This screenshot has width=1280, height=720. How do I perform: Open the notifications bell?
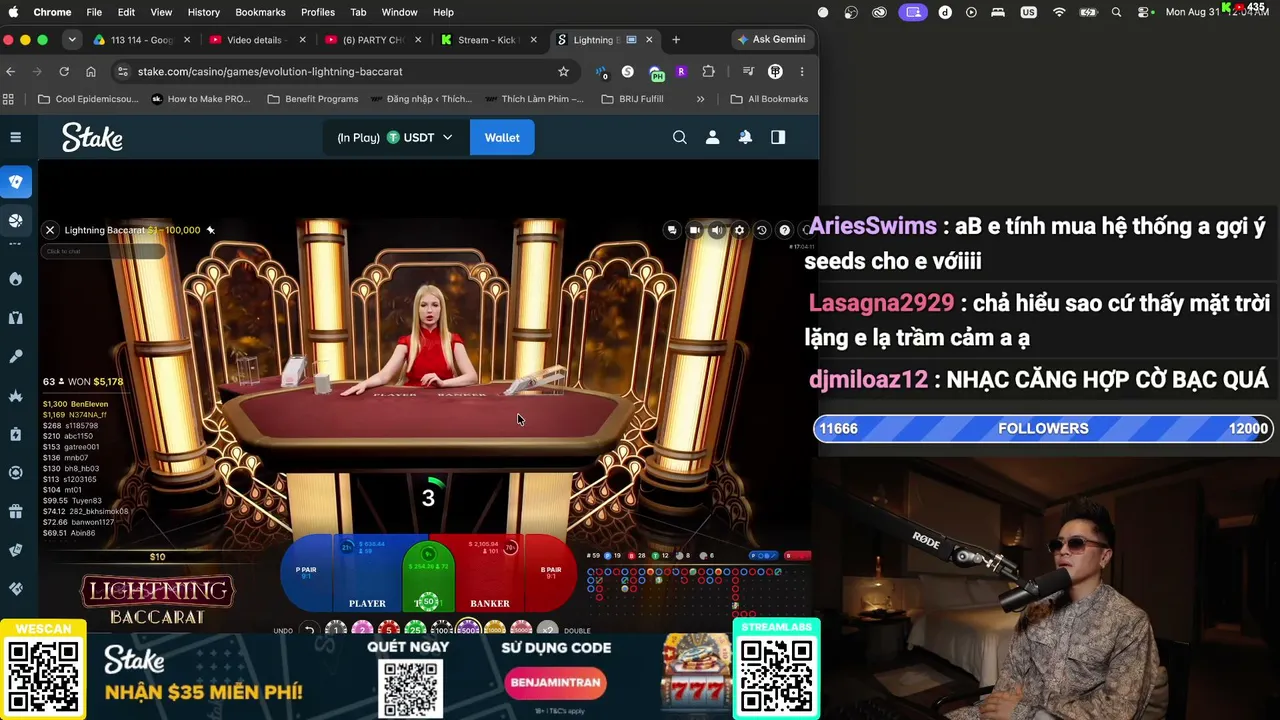pos(745,137)
